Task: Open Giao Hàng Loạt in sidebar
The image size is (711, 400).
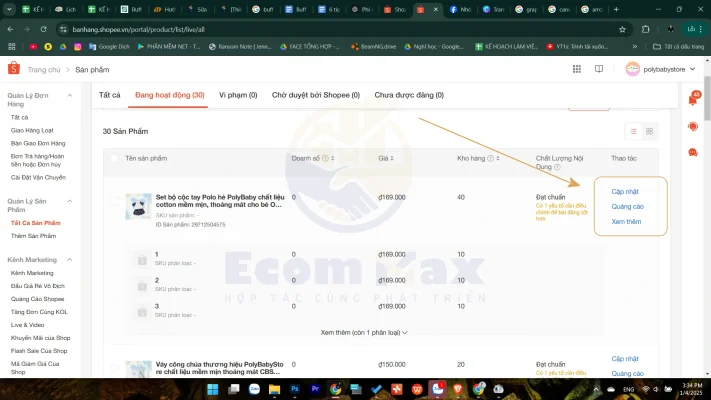Action: click(x=32, y=131)
